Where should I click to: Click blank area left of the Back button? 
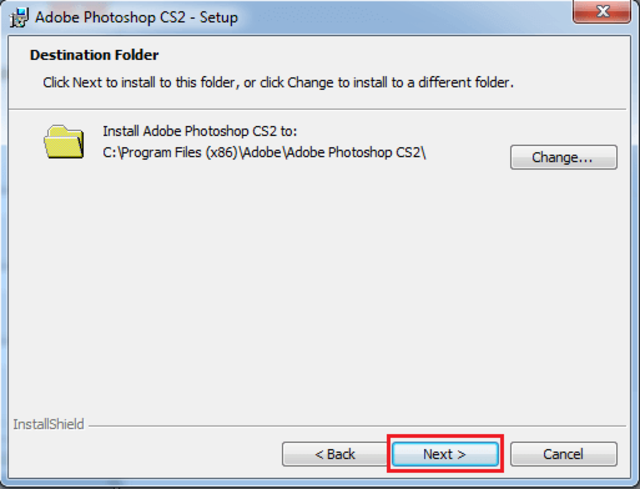[x=150, y=454]
